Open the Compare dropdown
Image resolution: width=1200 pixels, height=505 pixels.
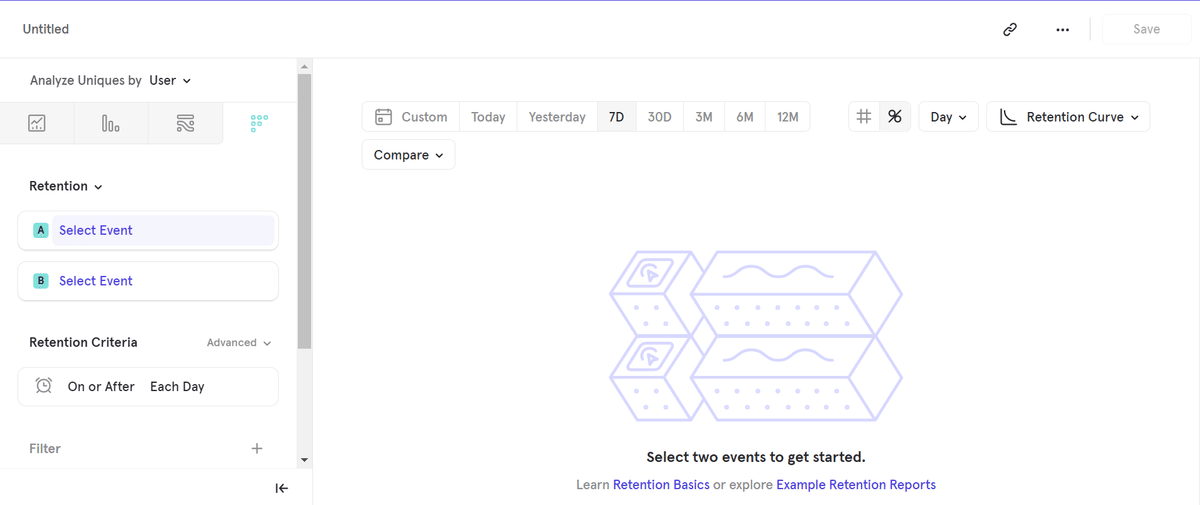coord(408,155)
